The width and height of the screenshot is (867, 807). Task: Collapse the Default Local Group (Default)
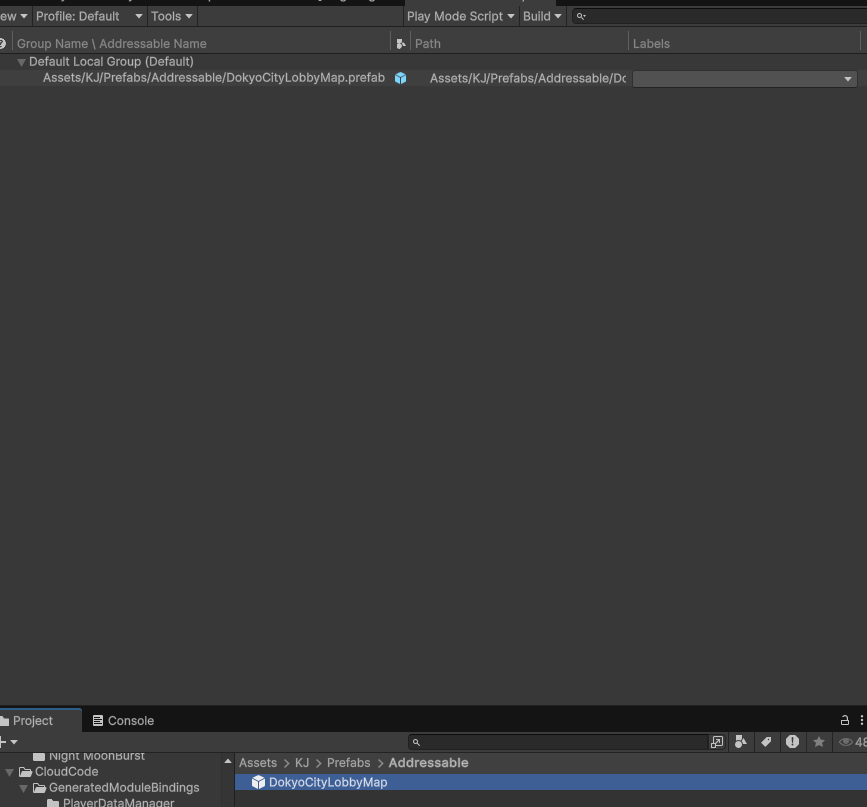click(x=21, y=62)
